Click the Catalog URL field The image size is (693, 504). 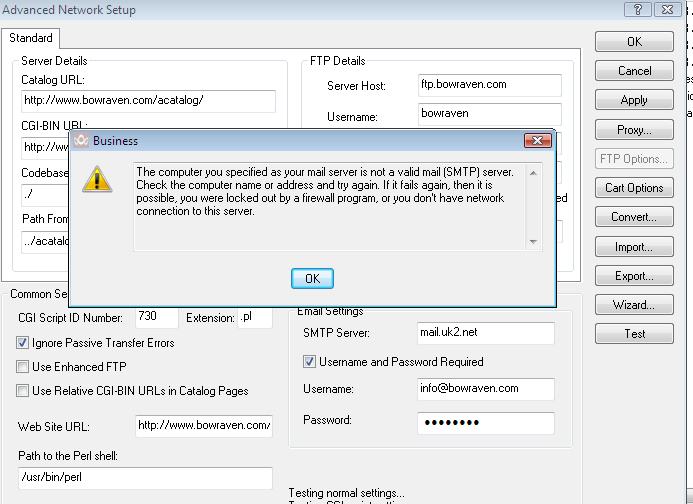pyautogui.click(x=148, y=101)
